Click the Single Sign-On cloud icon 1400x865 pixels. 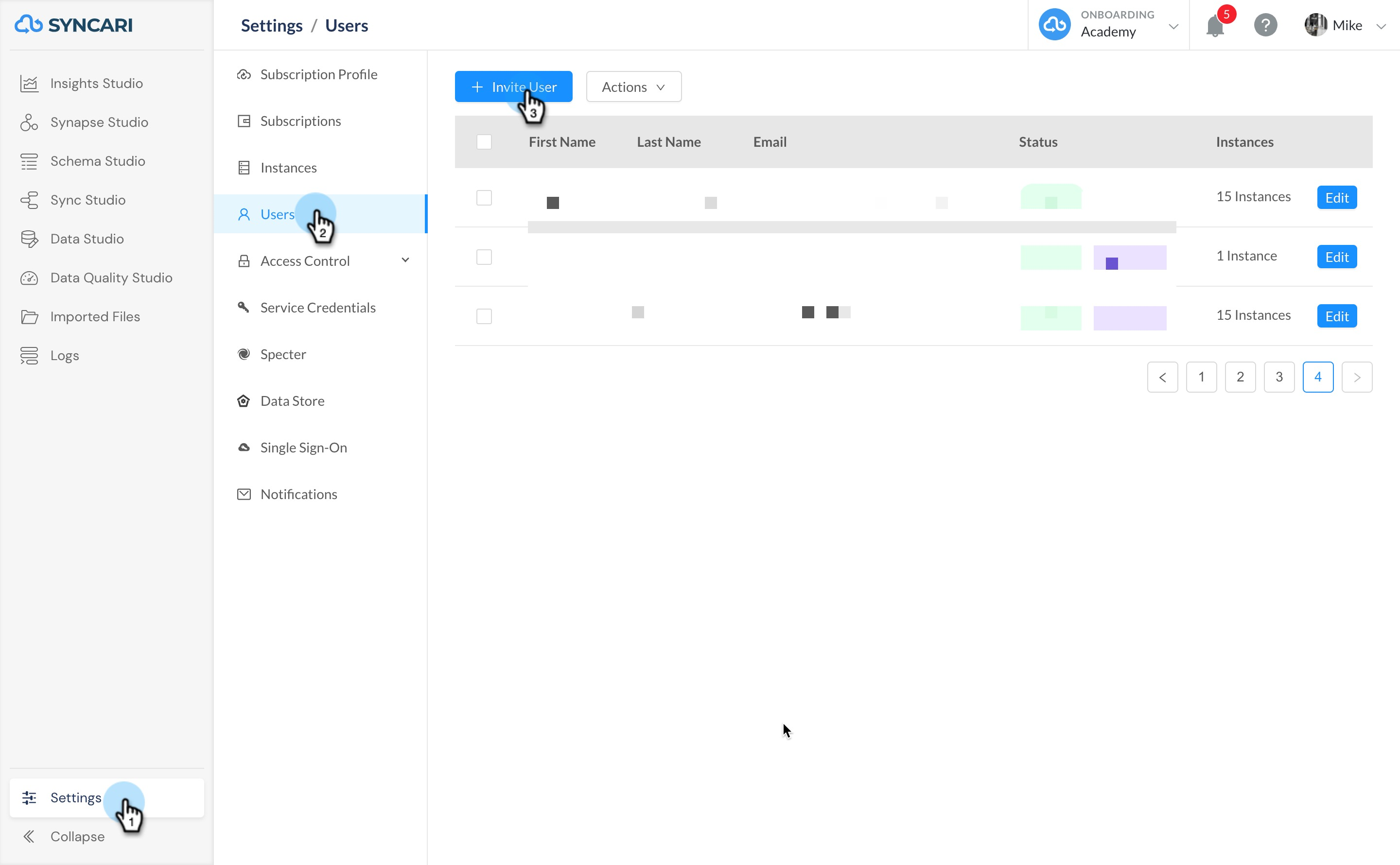244,448
